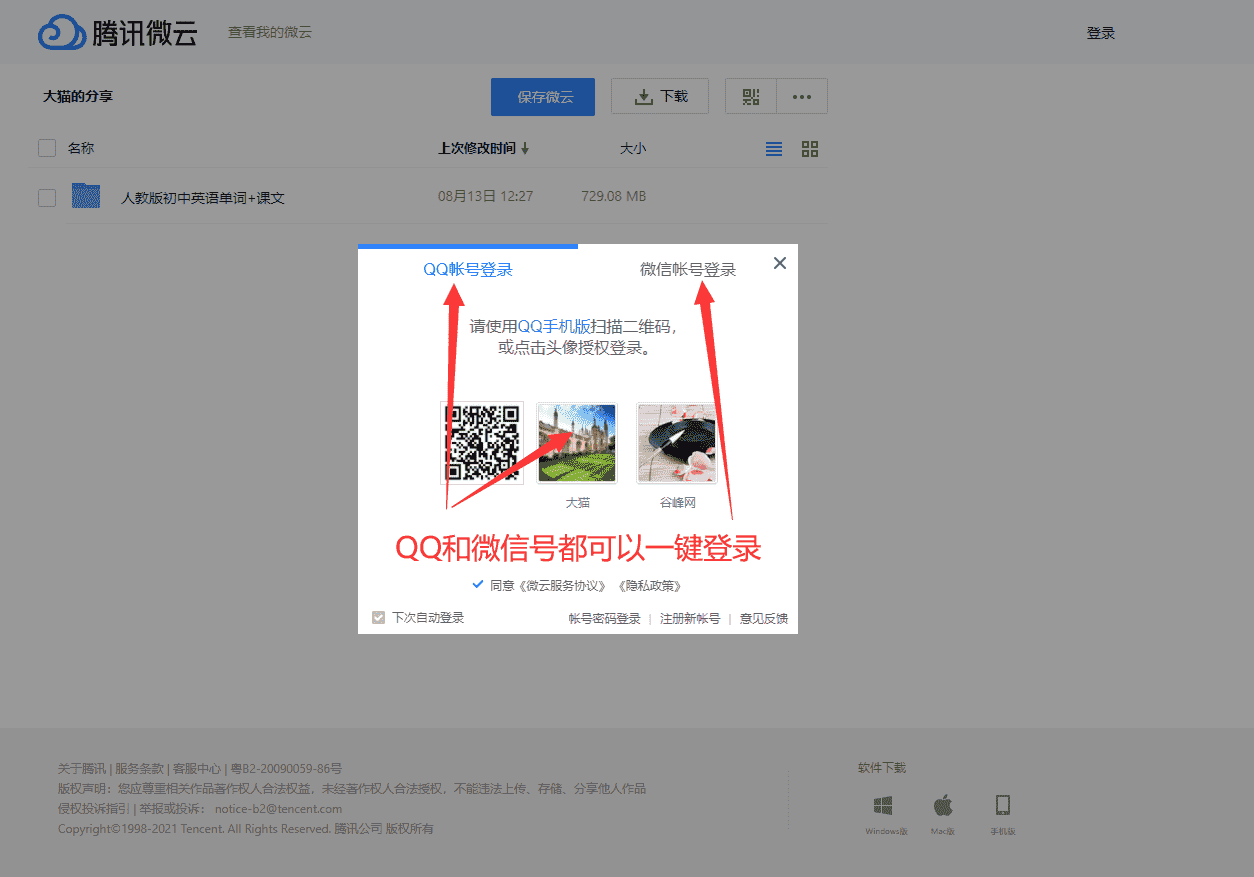
Task: Open the more options ellipsis menu
Action: 802,96
